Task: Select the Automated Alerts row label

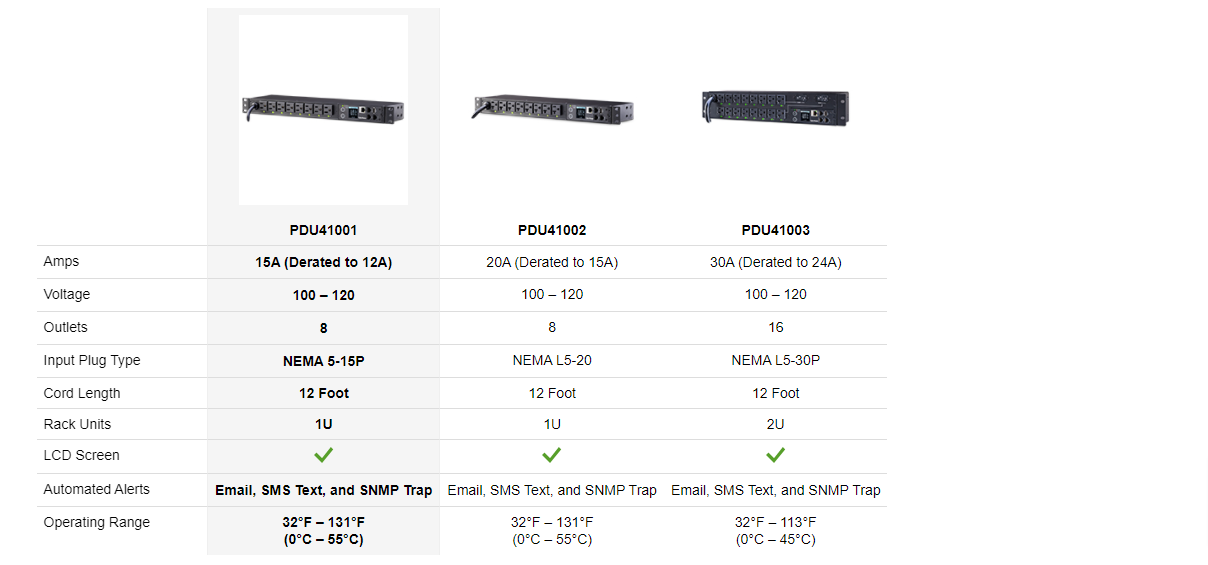Action: pyautogui.click(x=96, y=489)
